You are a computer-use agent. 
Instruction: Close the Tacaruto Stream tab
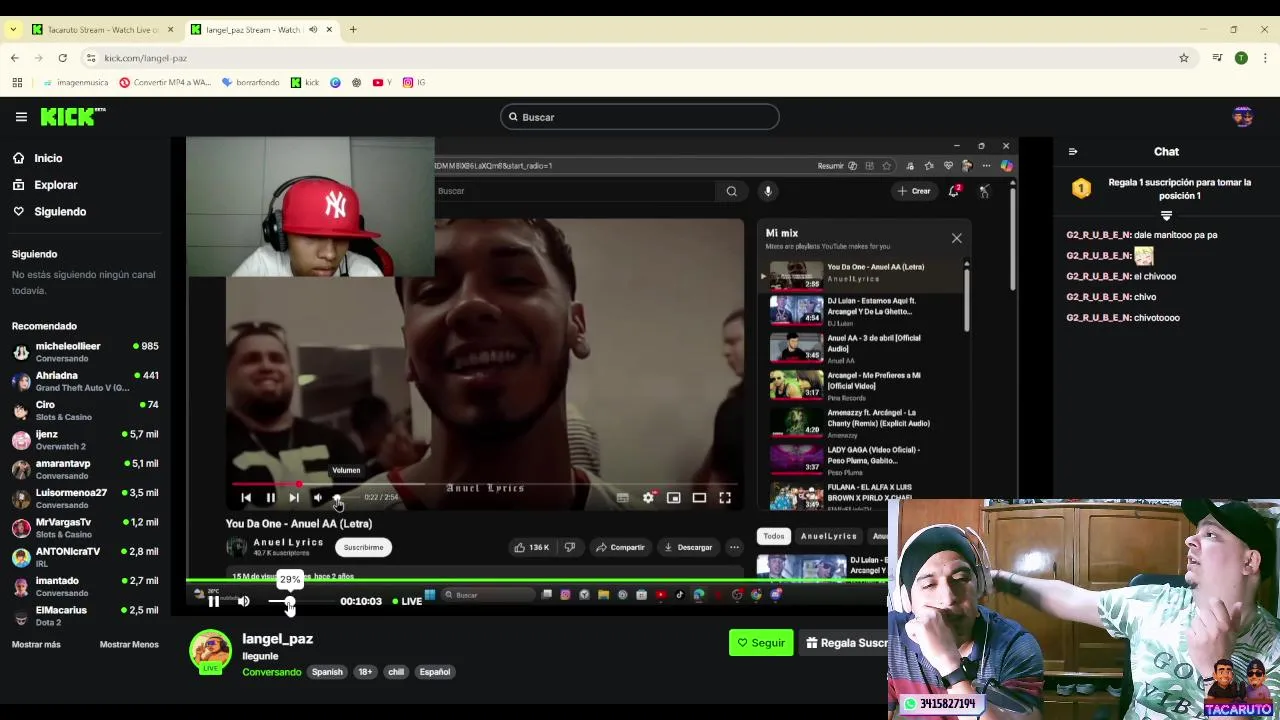tap(170, 29)
